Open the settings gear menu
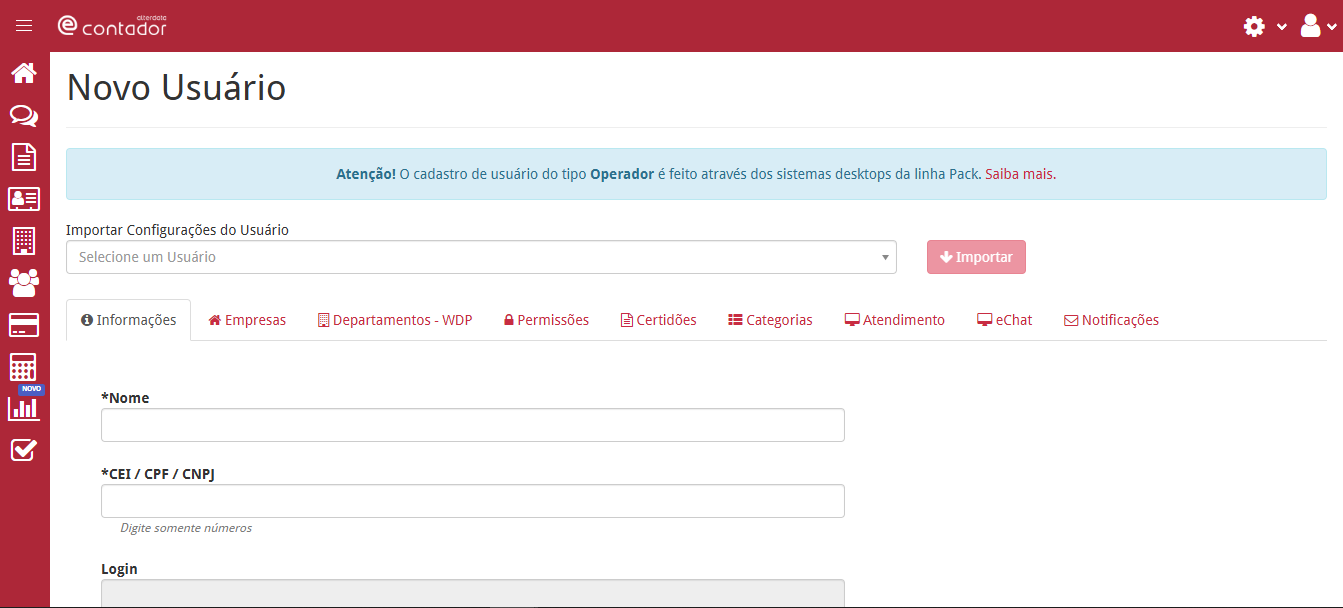Viewport: 1343px width, 608px height. [x=1264, y=26]
